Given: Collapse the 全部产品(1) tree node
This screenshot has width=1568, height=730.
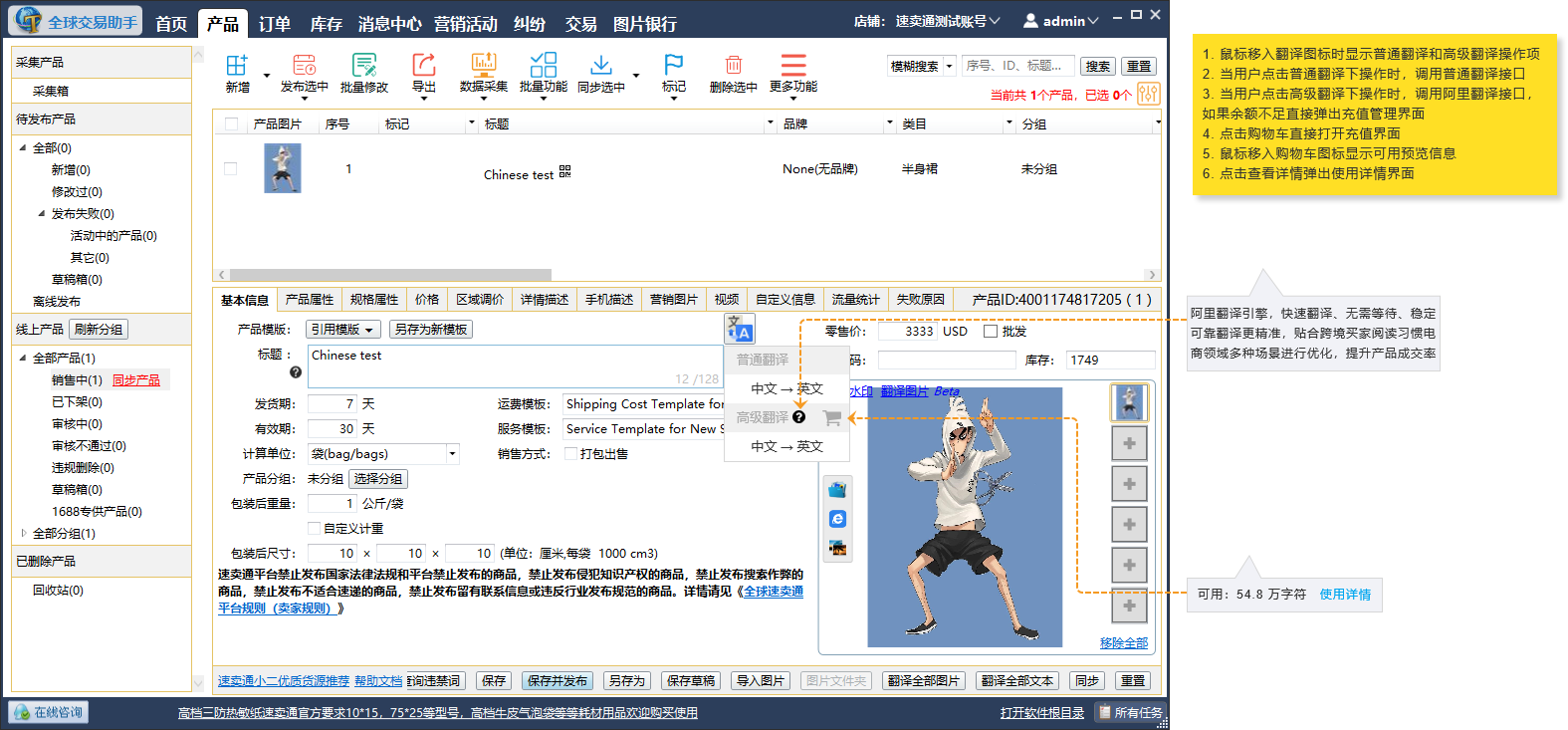Looking at the screenshot, I should [x=24, y=358].
